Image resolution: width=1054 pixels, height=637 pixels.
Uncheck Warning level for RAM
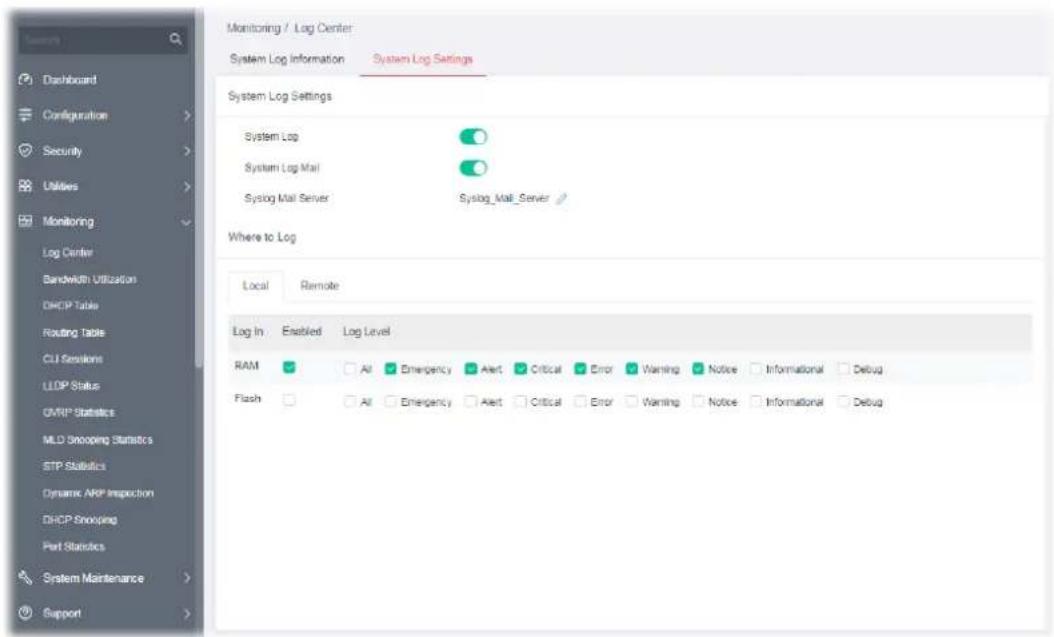632,369
